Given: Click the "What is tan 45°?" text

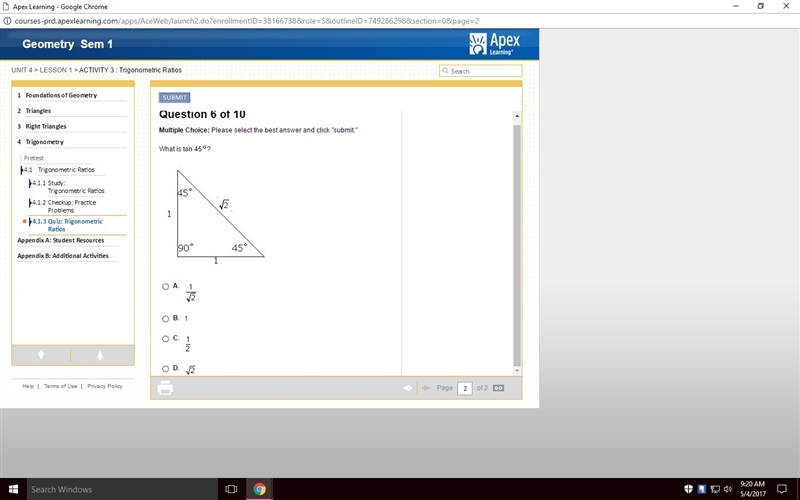Looking at the screenshot, I should [185, 149].
